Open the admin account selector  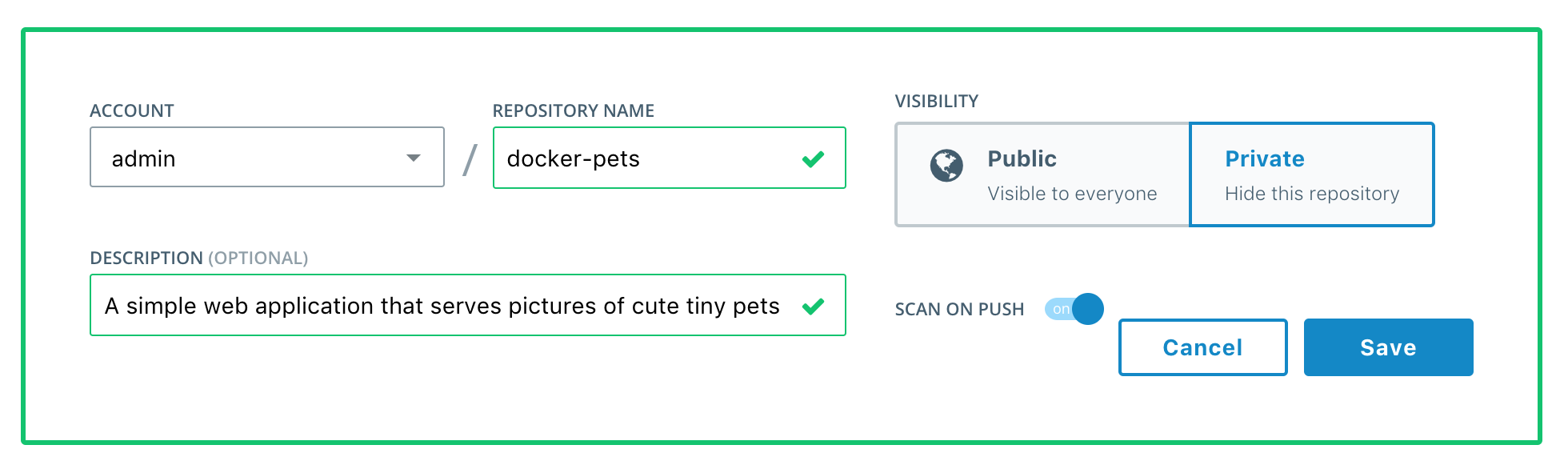tap(256, 158)
